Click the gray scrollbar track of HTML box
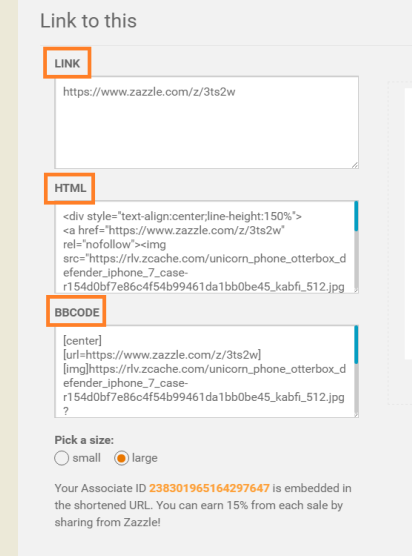 pos(356,259)
